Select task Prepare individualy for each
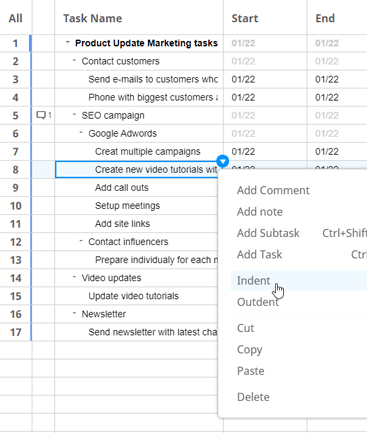The height and width of the screenshot is (433, 367). tap(156, 260)
